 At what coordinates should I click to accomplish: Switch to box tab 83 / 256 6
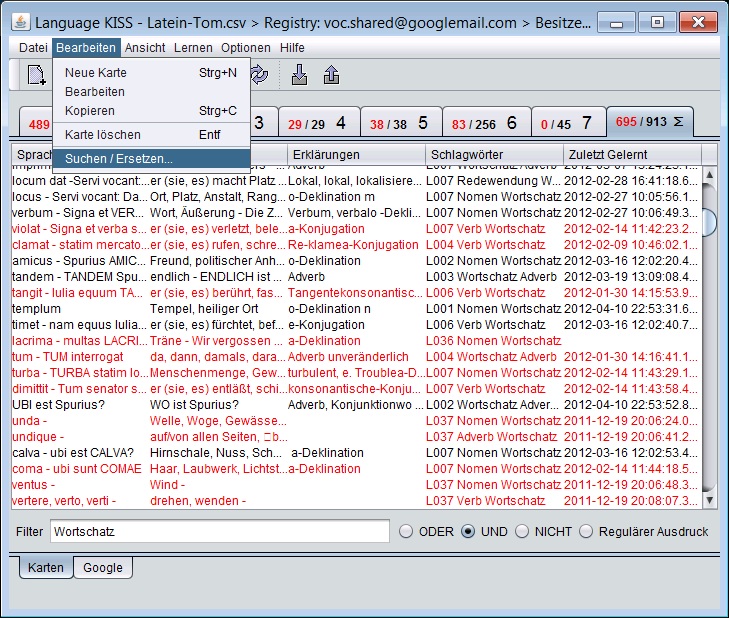[486, 123]
